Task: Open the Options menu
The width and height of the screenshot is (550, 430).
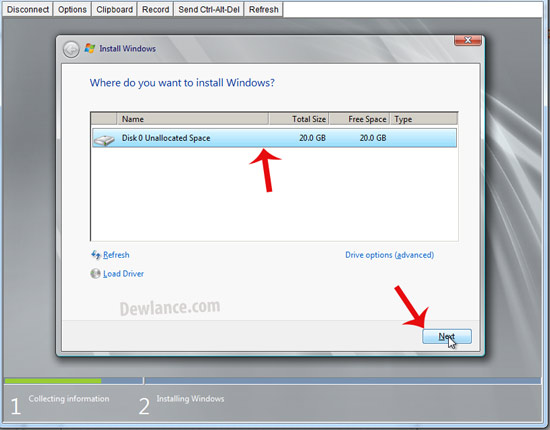Action: pyautogui.click(x=72, y=9)
